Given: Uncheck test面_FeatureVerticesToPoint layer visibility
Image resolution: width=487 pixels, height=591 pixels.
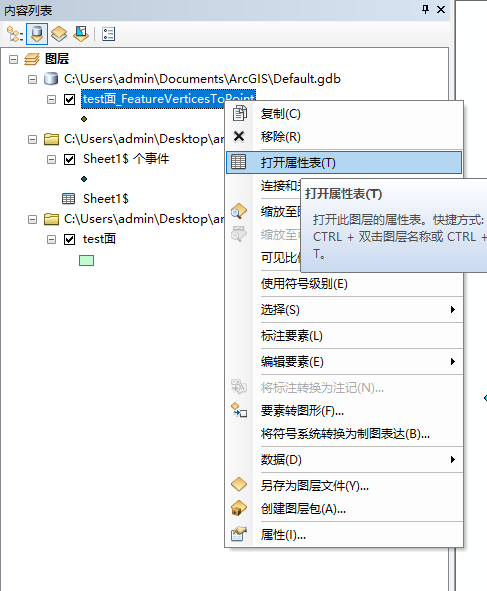Looking at the screenshot, I should tap(69, 100).
